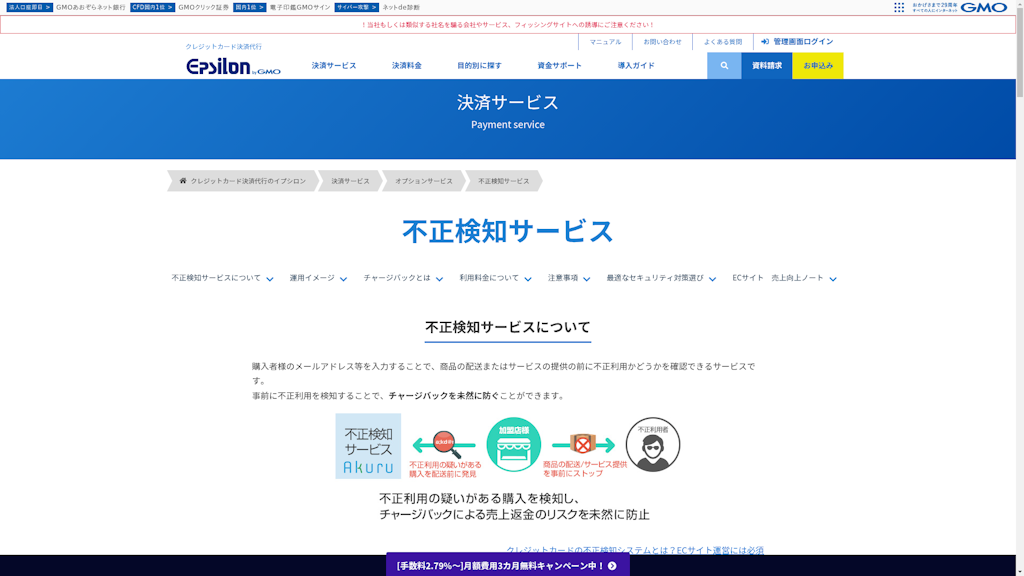
Task: Jump to the チャージバックとは section
Action: tap(403, 278)
